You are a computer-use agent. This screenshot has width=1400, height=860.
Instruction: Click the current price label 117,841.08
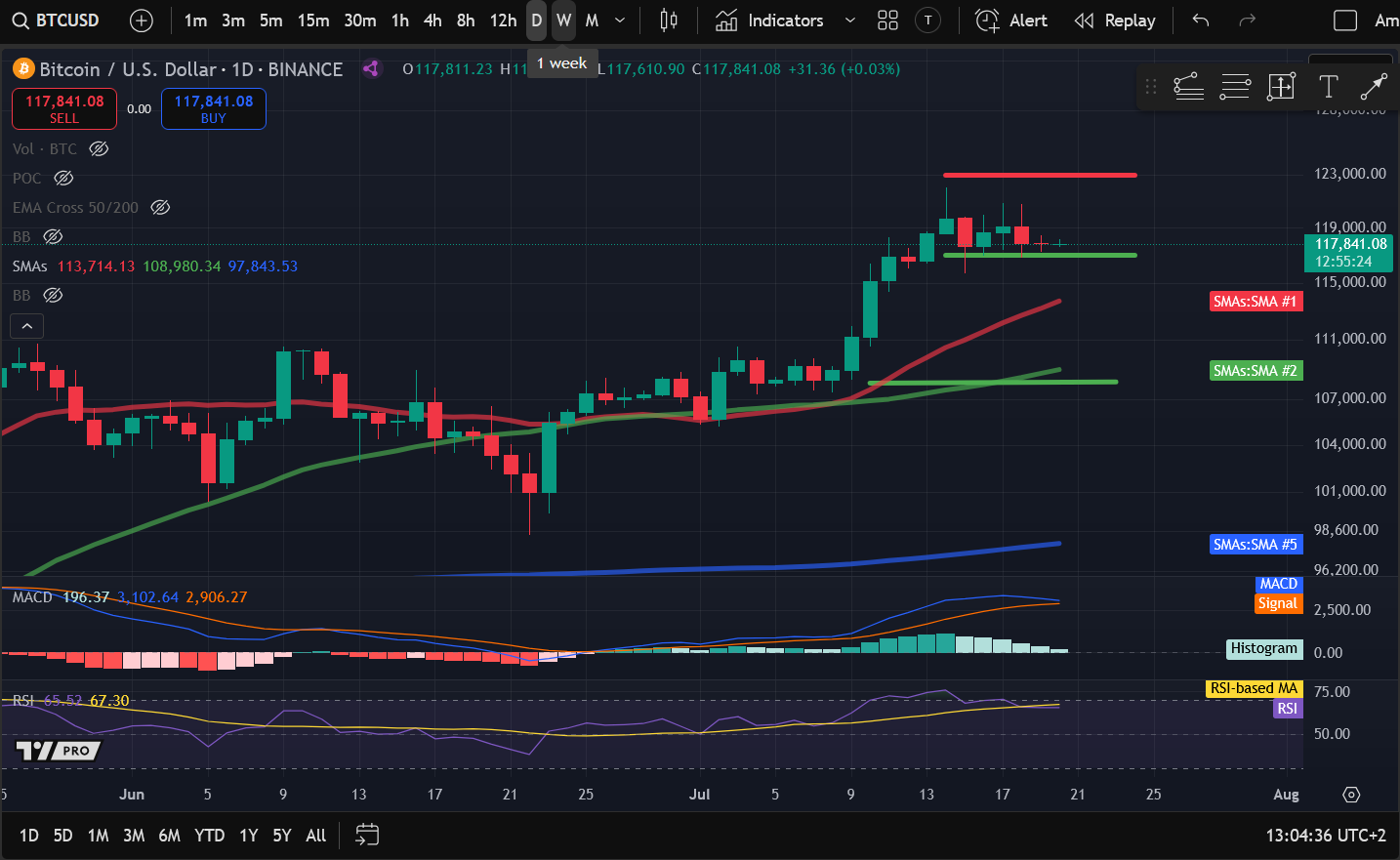(1348, 253)
